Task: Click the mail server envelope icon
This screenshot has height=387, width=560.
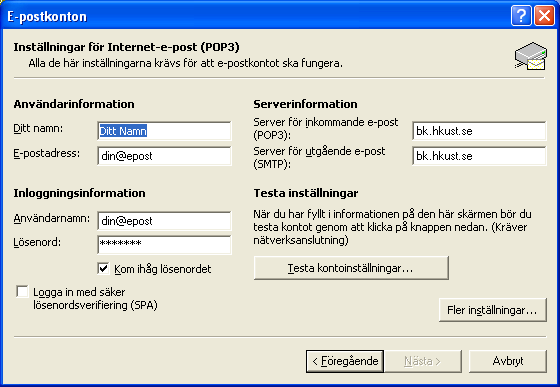Action: [531, 56]
